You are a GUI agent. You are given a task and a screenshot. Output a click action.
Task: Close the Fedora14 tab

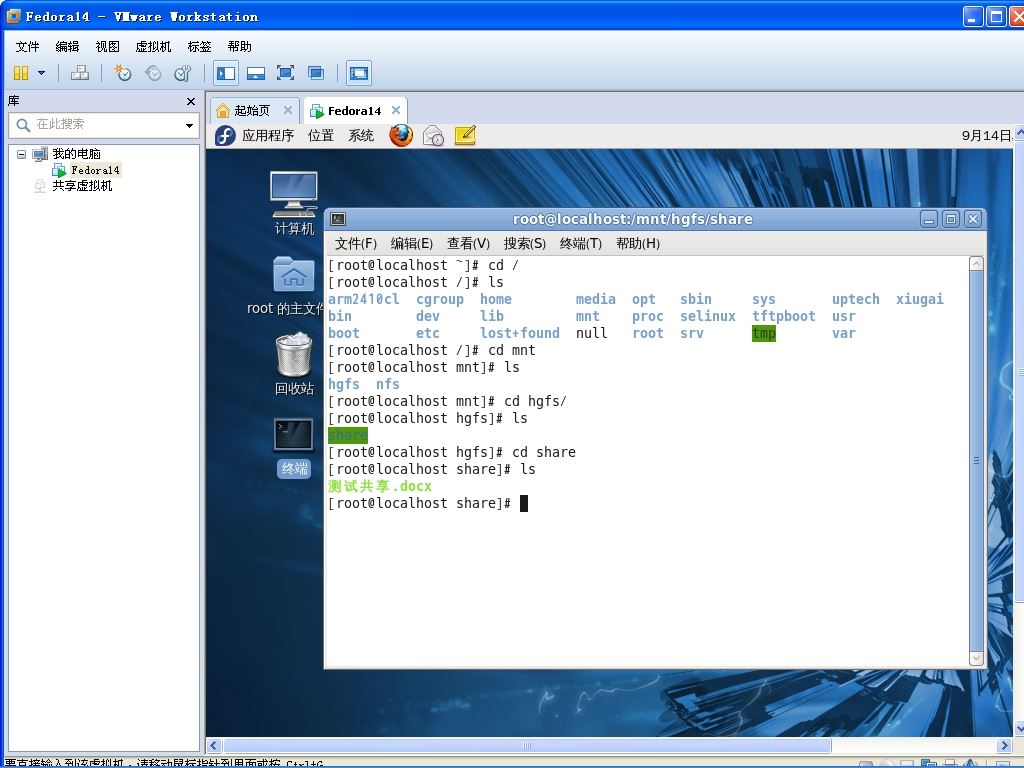[396, 110]
